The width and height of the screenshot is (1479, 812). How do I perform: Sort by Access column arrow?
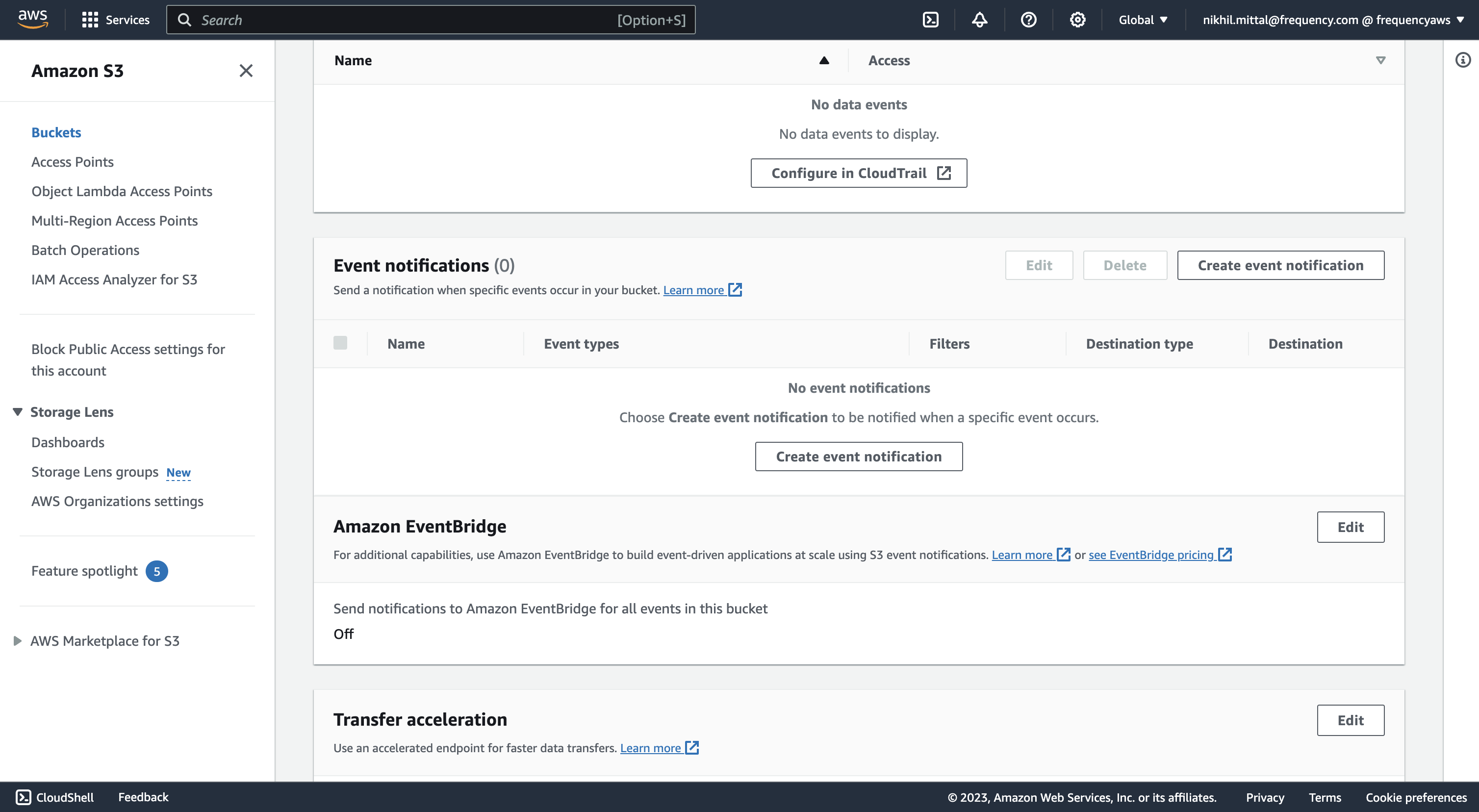(1381, 60)
